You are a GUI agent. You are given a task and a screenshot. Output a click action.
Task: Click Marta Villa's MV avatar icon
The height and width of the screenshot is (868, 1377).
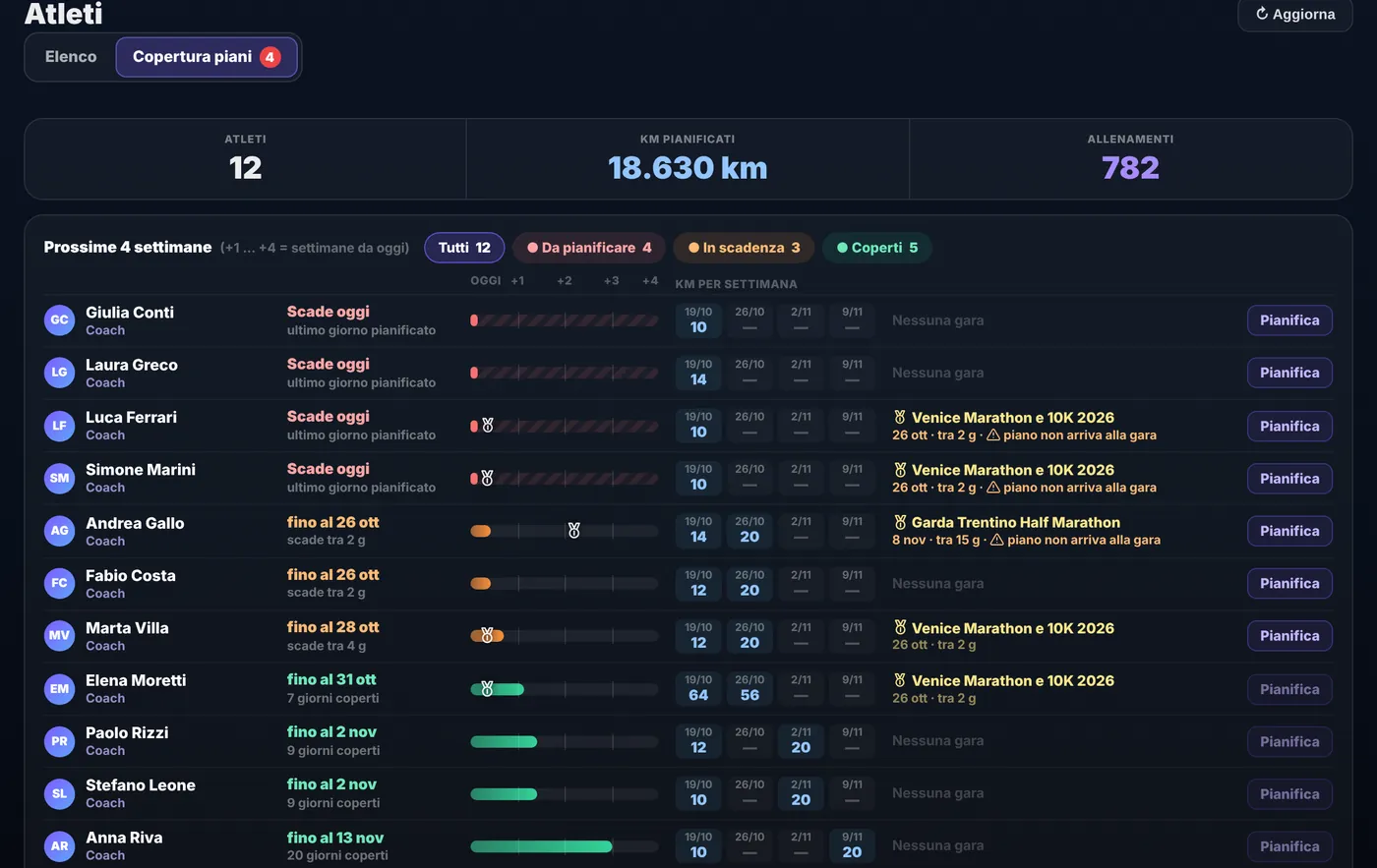click(x=59, y=636)
